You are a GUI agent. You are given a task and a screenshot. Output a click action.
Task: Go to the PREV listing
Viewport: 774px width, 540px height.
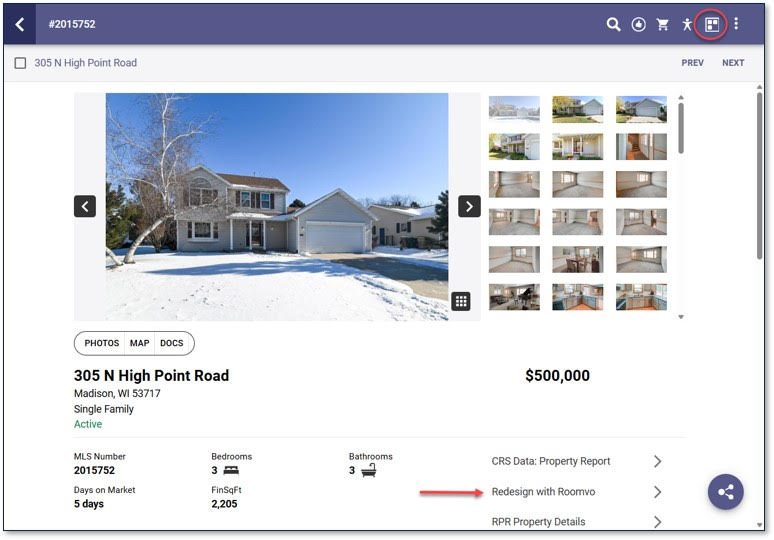(x=692, y=63)
